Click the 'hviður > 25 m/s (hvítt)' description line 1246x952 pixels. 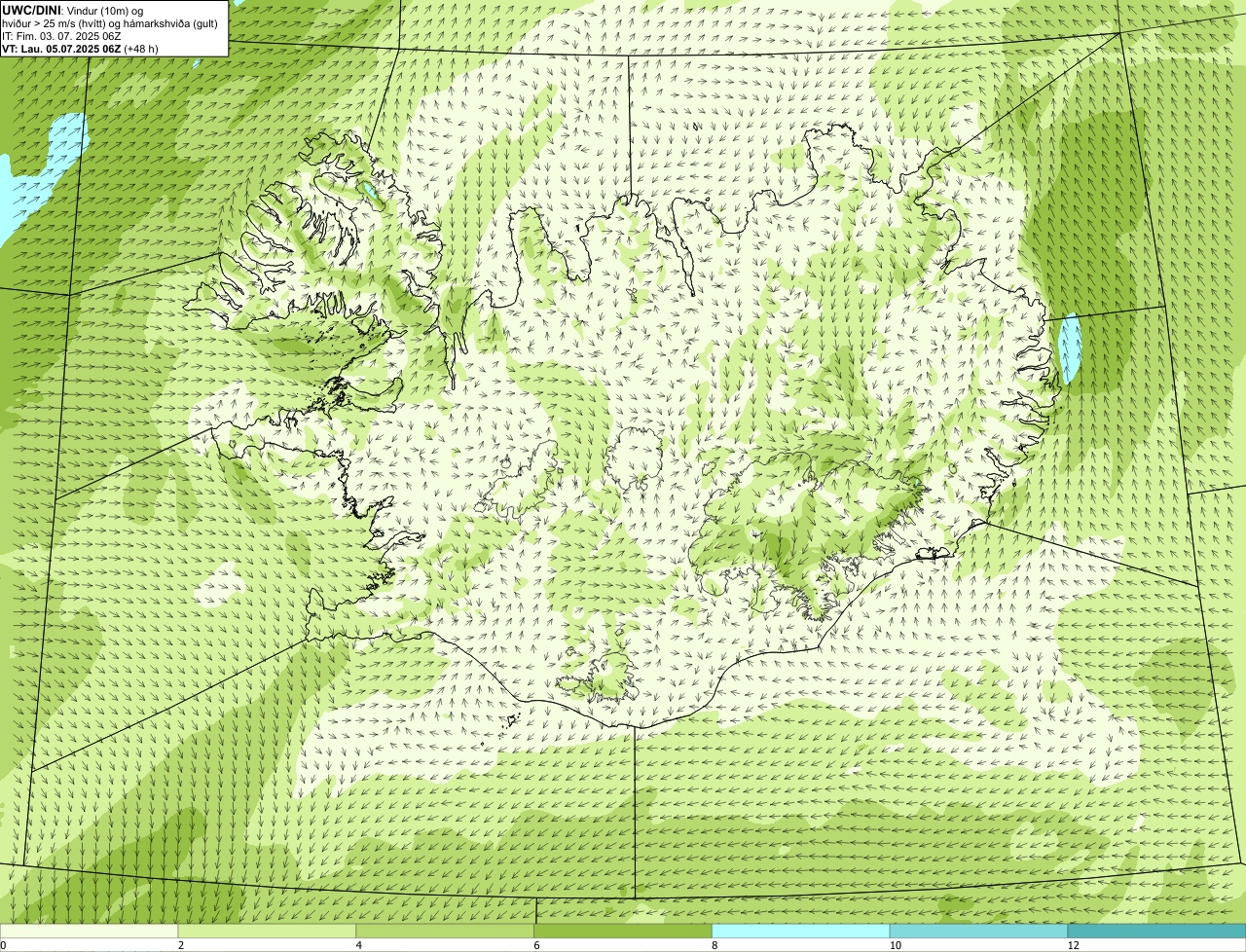(109, 22)
